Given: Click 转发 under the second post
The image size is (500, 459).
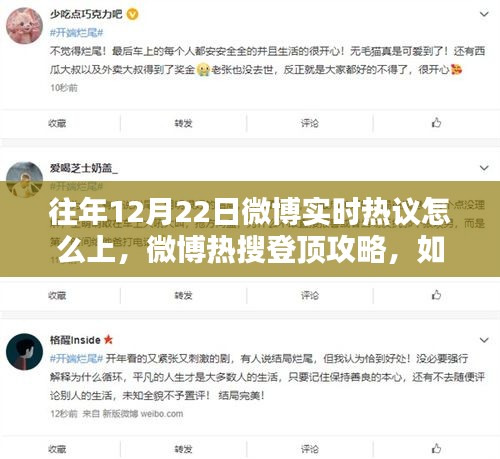Looking at the screenshot, I should click(183, 295).
